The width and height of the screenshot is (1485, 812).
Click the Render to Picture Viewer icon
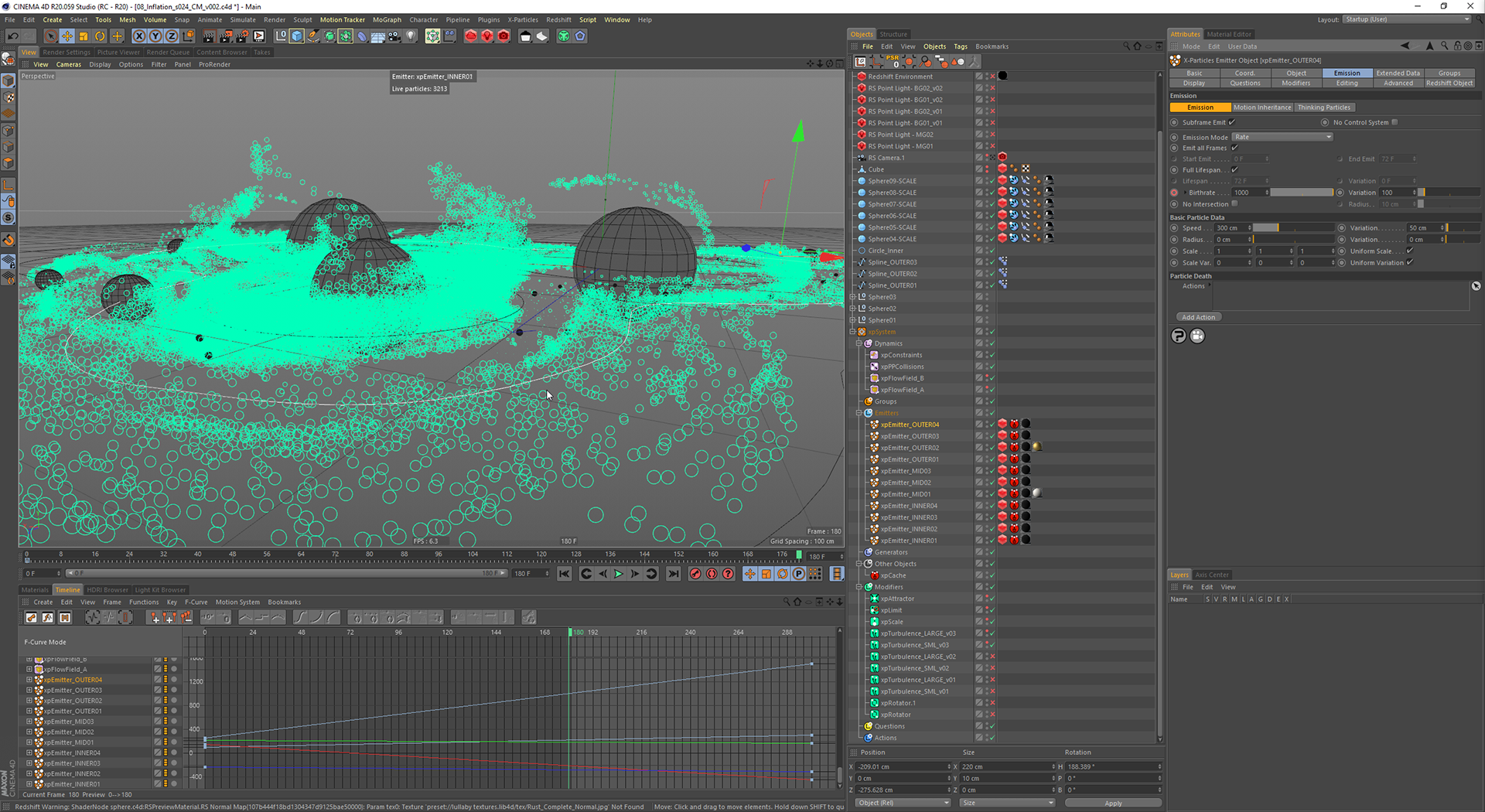tap(226, 36)
